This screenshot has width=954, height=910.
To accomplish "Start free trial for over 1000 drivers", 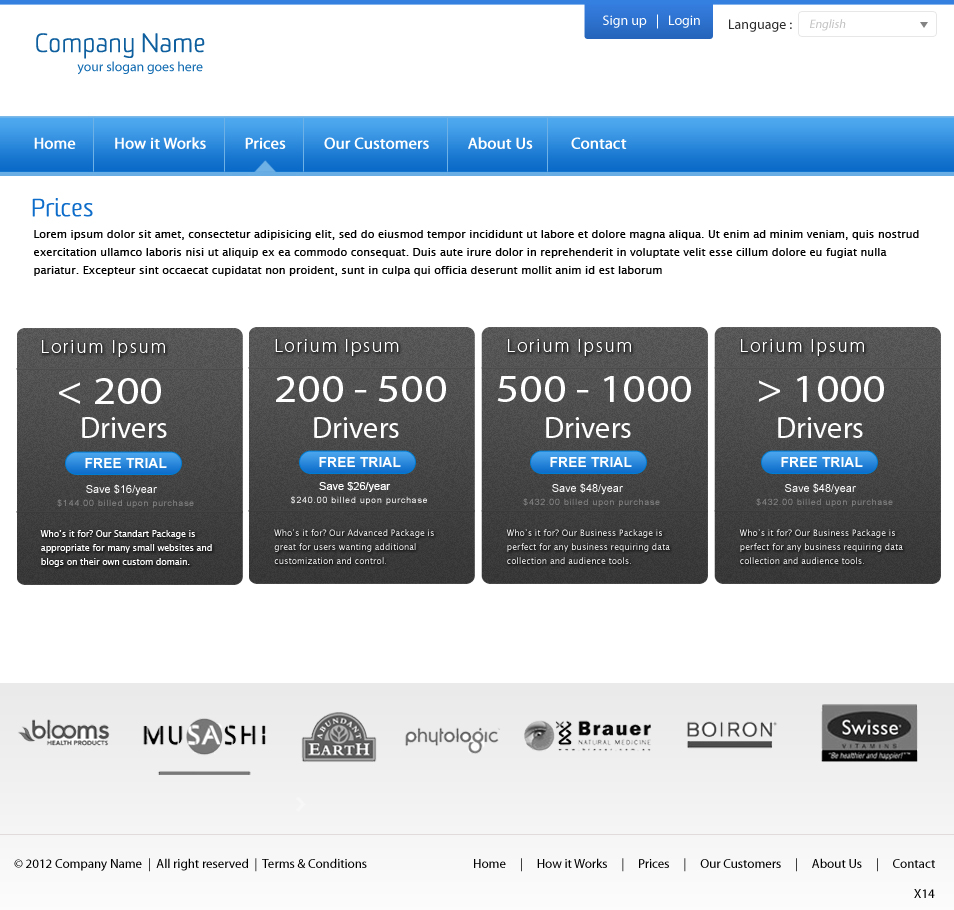I will tap(820, 462).
